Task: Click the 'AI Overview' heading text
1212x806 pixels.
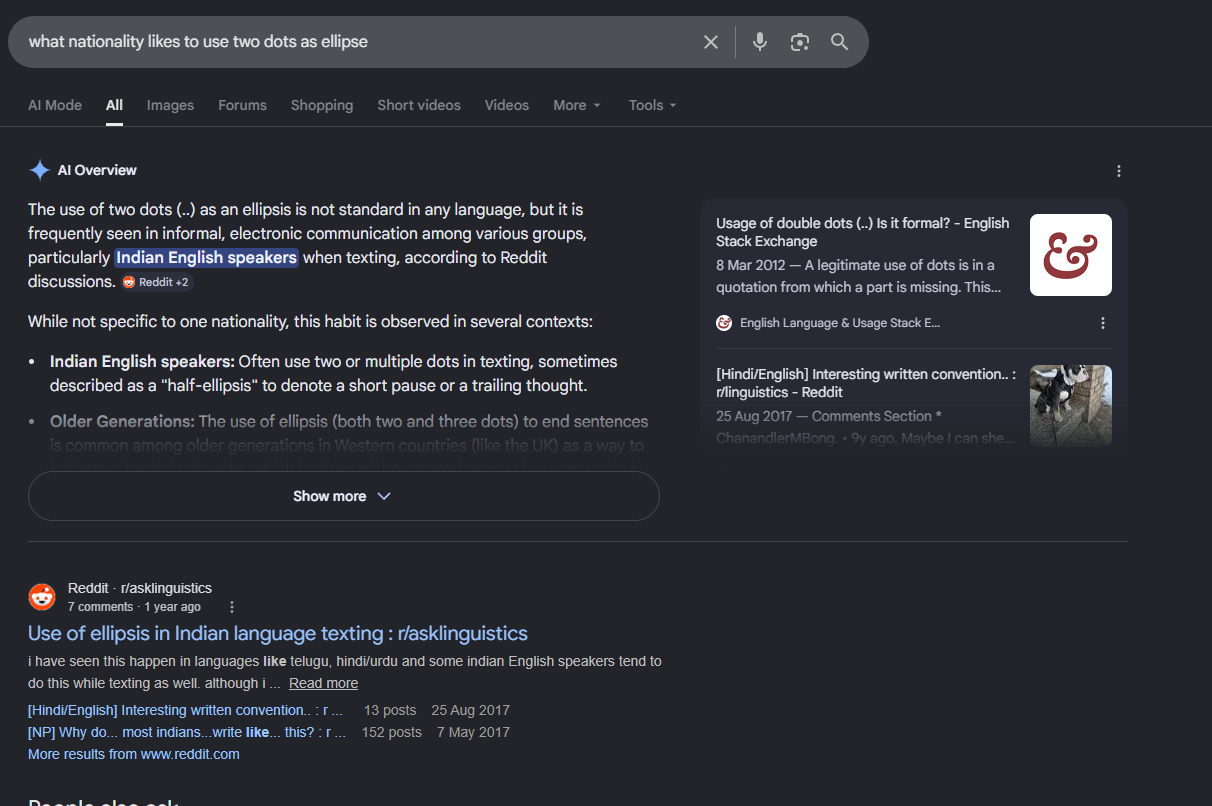Action: tap(97, 170)
